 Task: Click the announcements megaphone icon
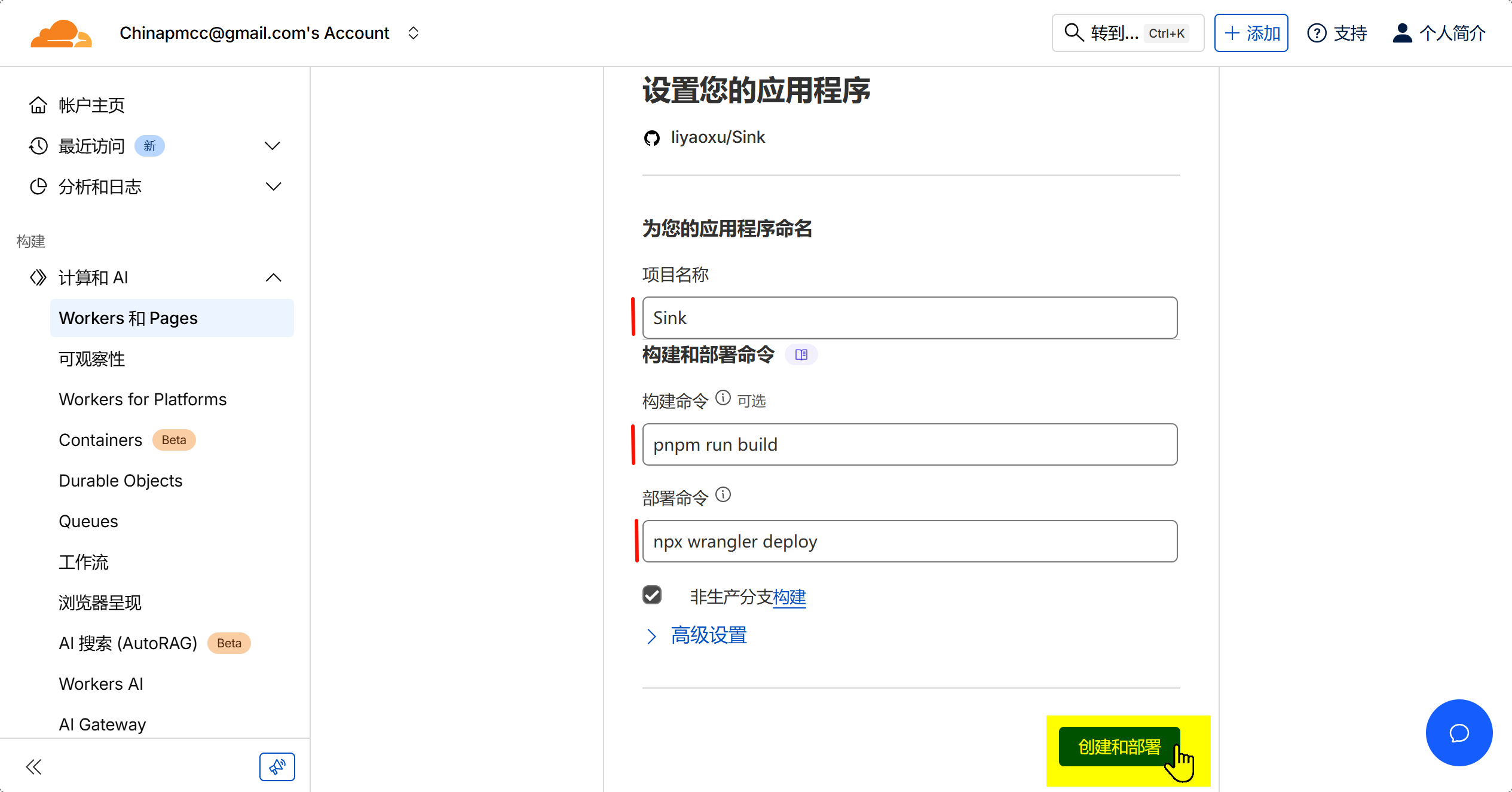tap(277, 767)
